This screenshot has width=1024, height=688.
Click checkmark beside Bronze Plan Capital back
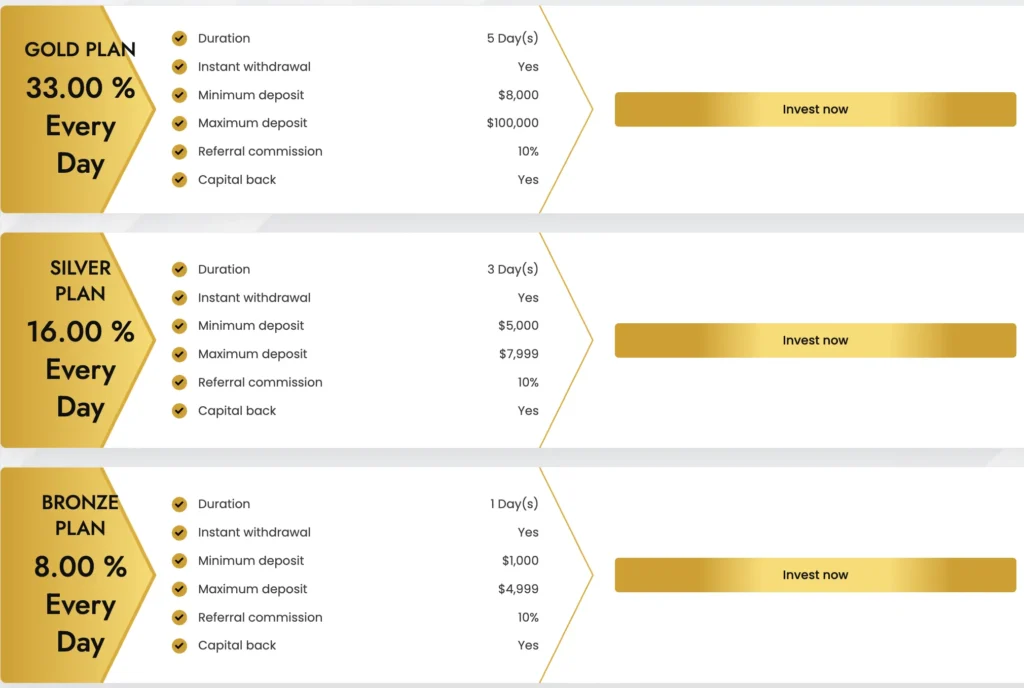[x=180, y=645]
